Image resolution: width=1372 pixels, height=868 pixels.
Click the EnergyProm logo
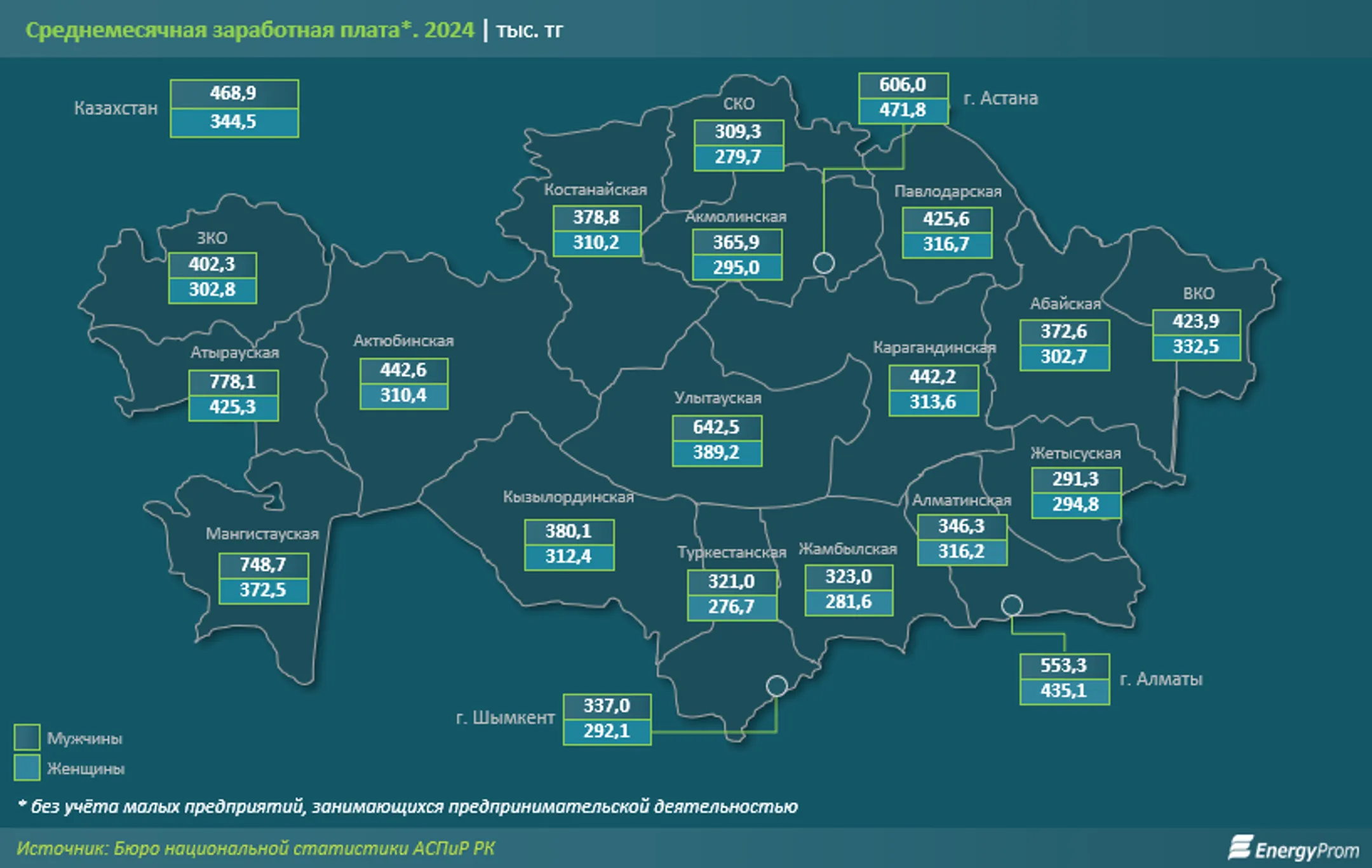coord(1293,849)
